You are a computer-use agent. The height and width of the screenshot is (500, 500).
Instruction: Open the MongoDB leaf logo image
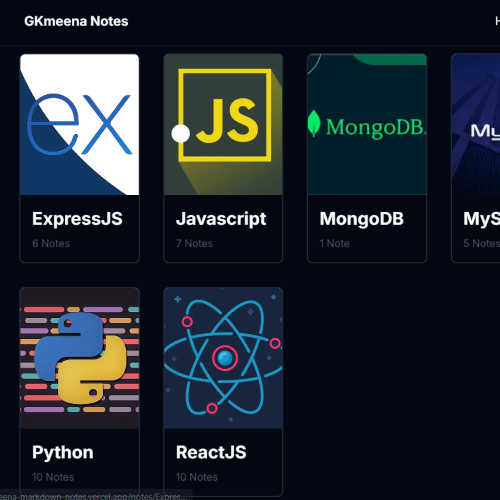(x=367, y=125)
